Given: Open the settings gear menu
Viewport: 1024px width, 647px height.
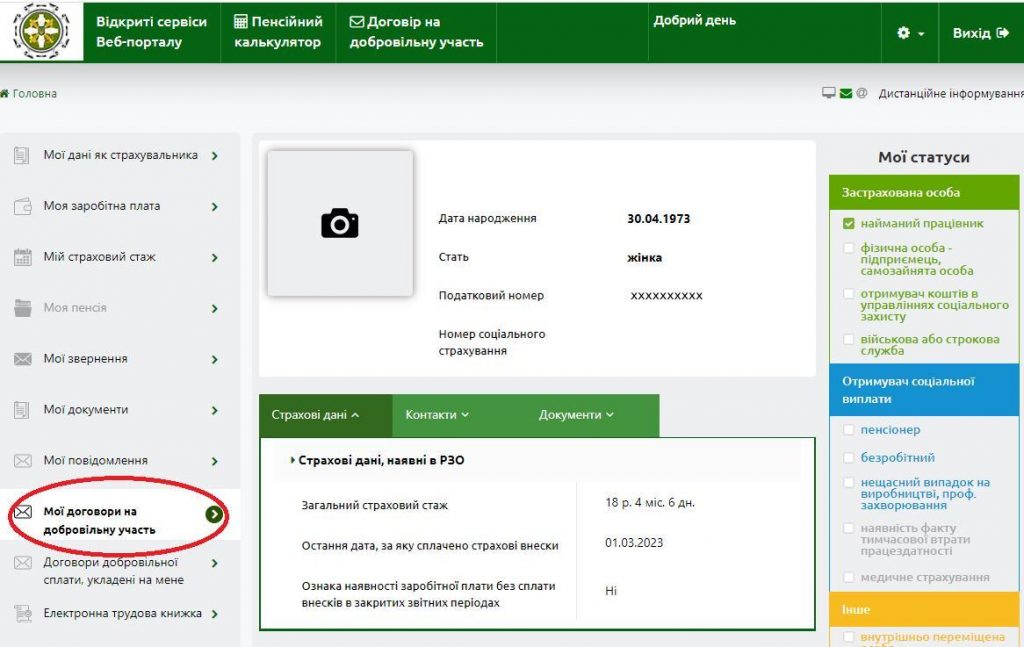Looking at the screenshot, I should [910, 33].
